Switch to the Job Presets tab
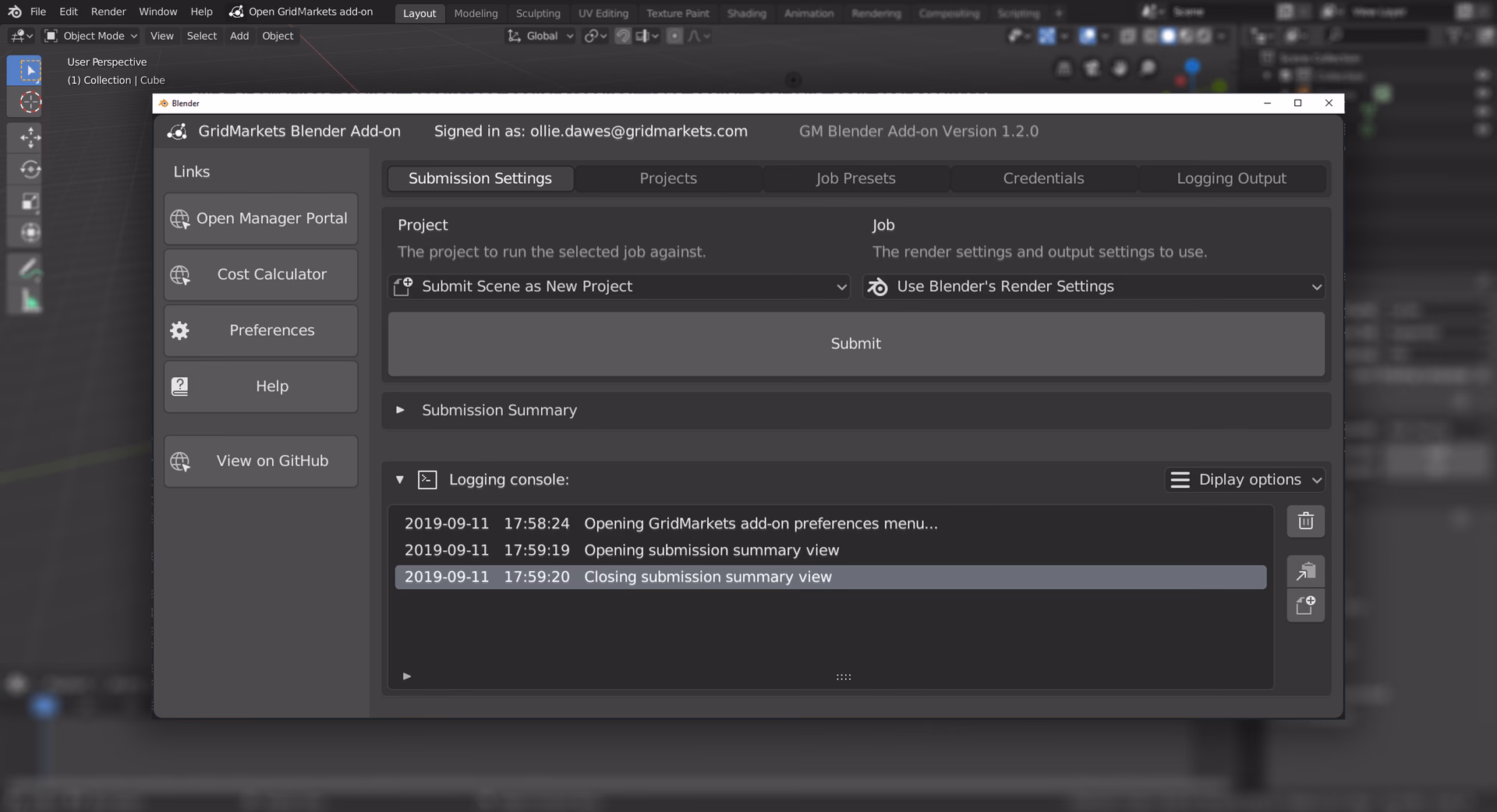The width and height of the screenshot is (1497, 812). point(855,178)
